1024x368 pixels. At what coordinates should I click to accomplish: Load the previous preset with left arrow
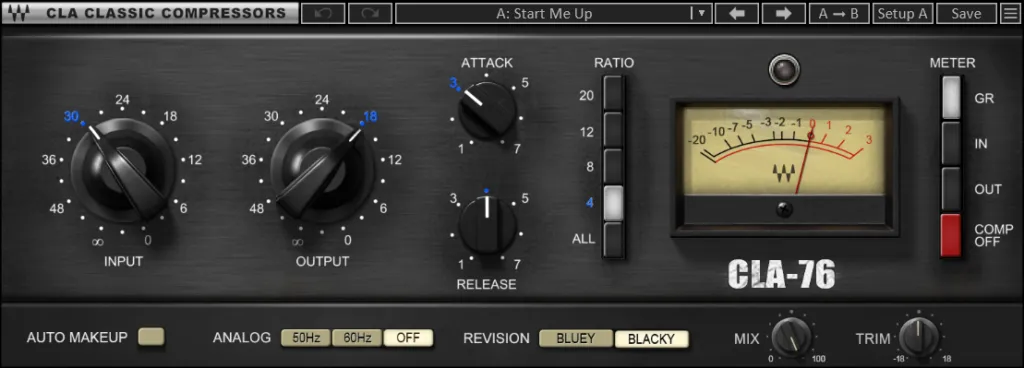click(x=737, y=13)
